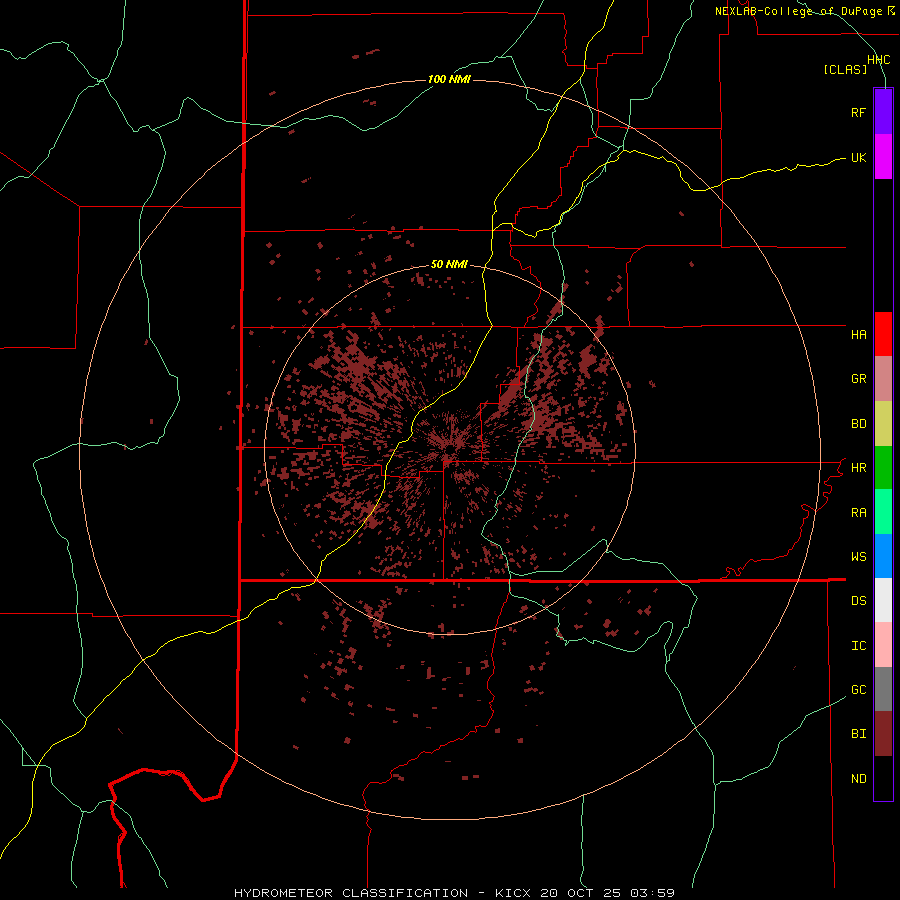Screen dimensions: 900x900
Task: Click the 'WS' legend label
Action: point(858,557)
